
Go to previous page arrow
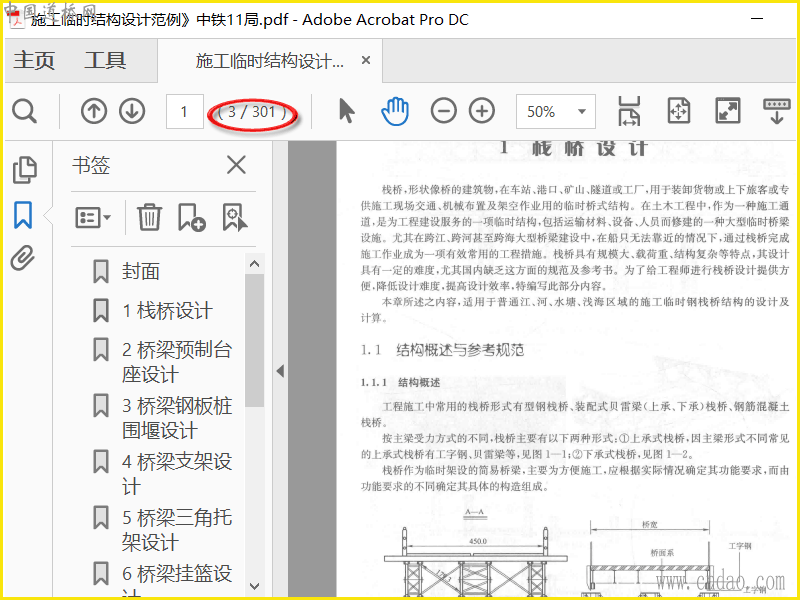[94, 111]
